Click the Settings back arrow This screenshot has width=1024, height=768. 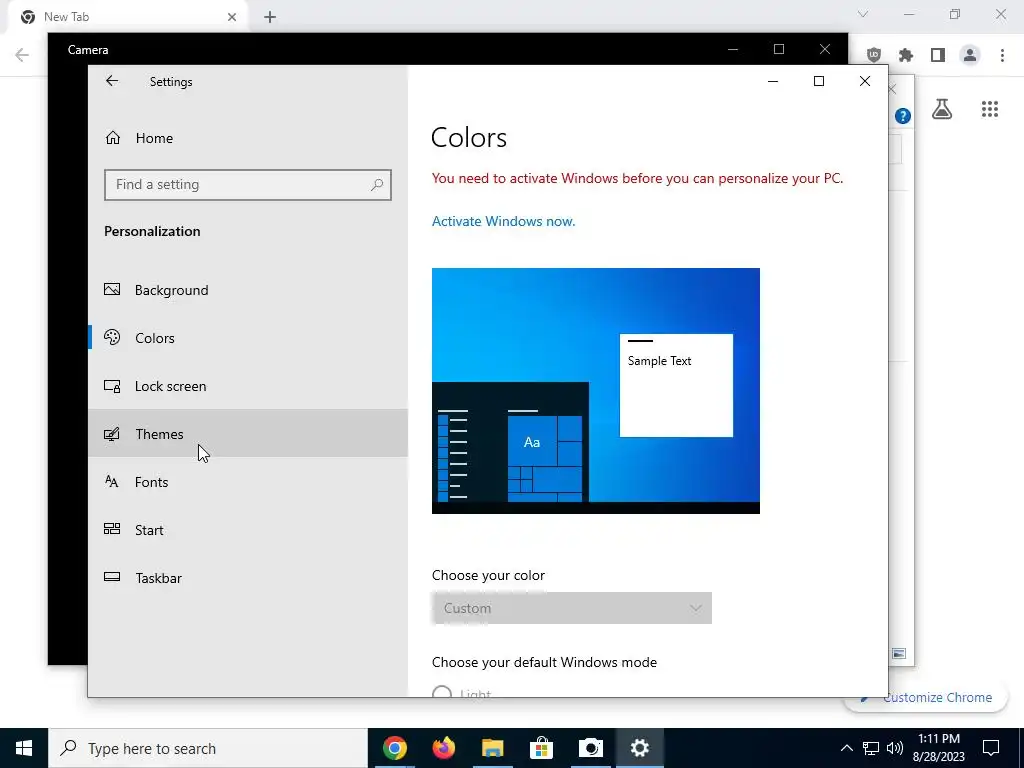[x=112, y=81]
